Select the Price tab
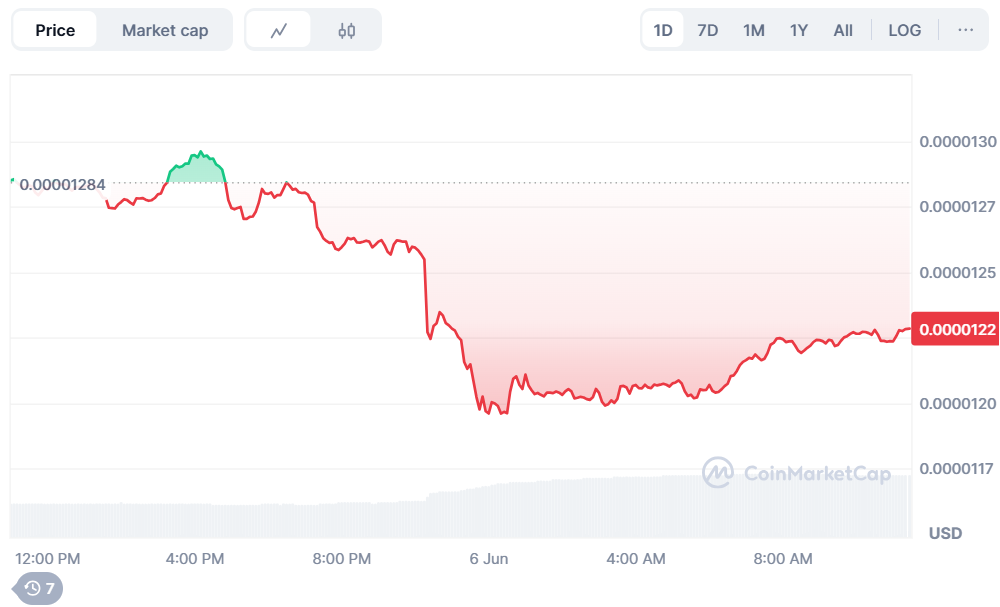1000x607 pixels. [55, 30]
